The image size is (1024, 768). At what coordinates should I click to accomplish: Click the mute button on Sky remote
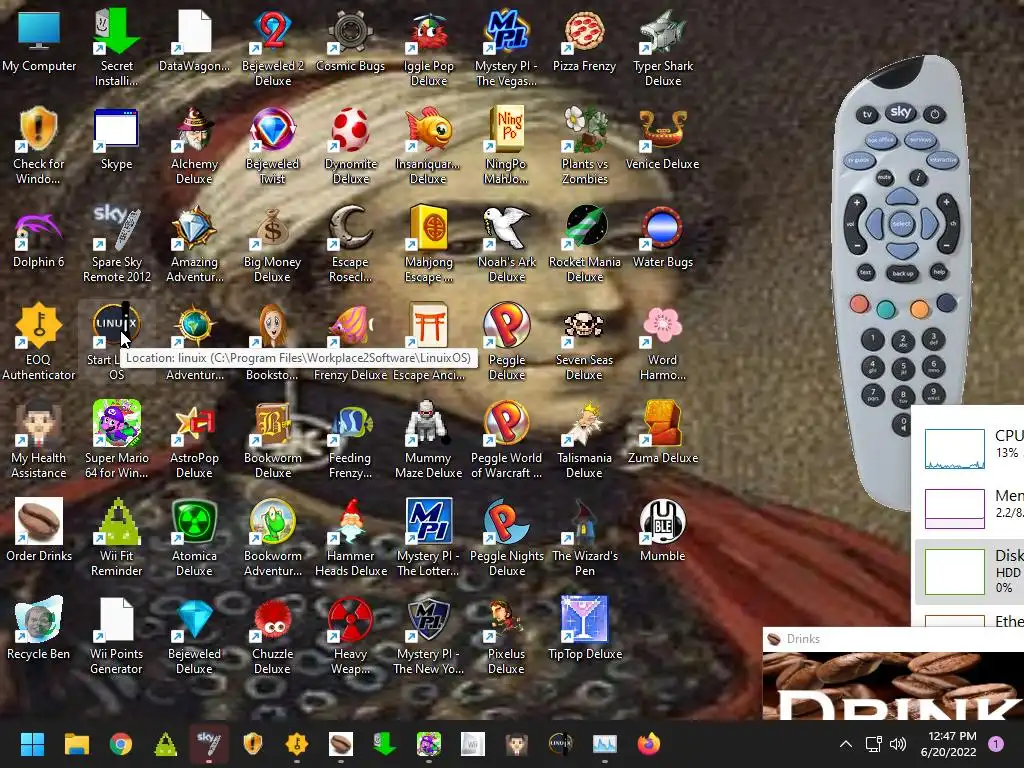pos(884,178)
